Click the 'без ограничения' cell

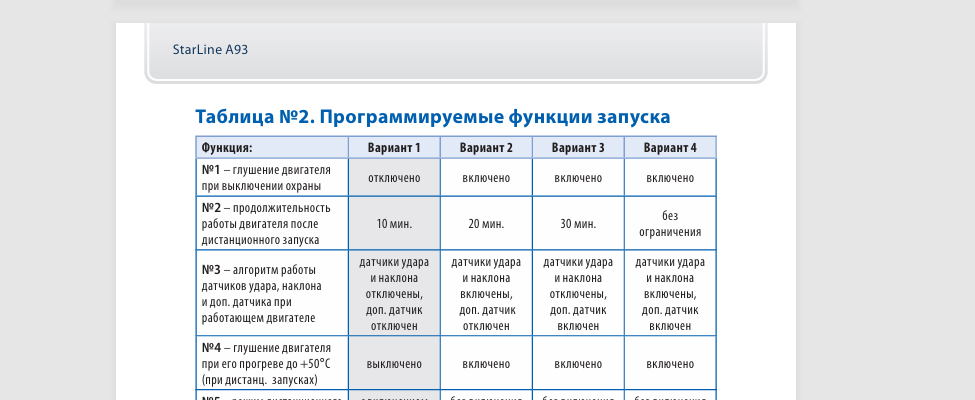click(670, 224)
